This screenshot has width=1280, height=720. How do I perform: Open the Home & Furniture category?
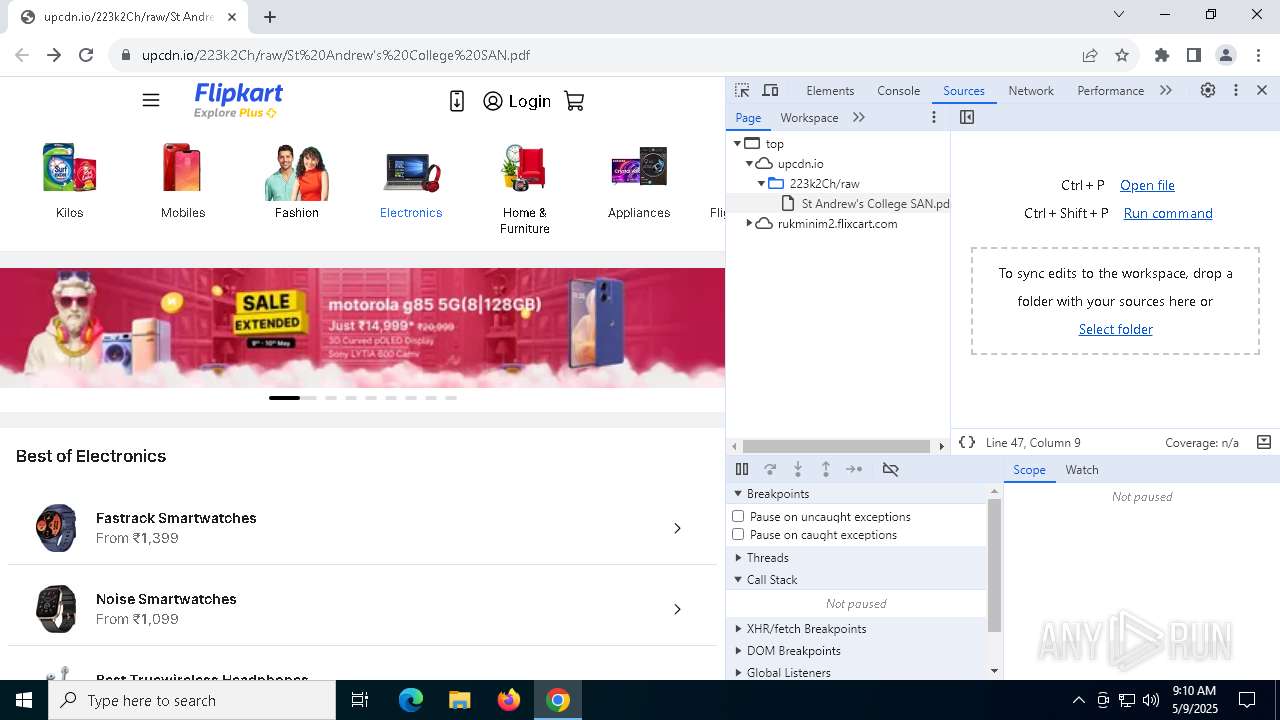point(525,189)
